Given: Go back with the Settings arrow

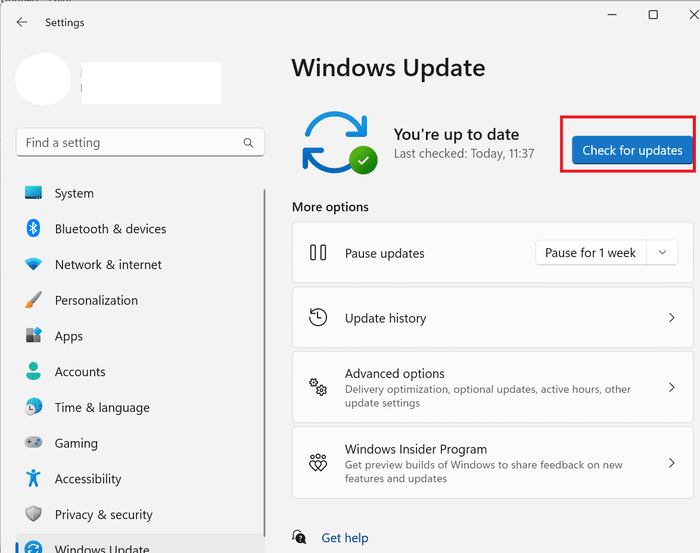Looking at the screenshot, I should [x=22, y=22].
